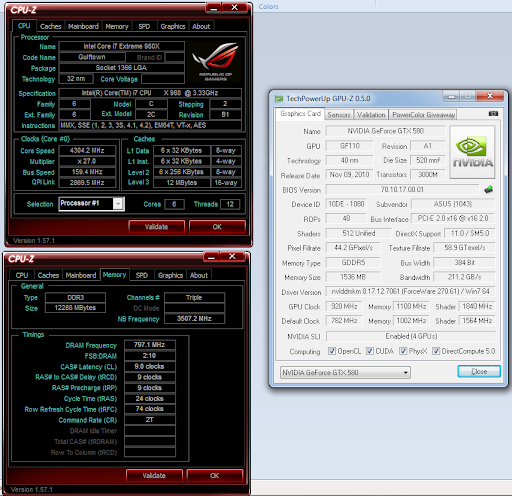Minimize the GPU-Z window
512x496 pixels.
451,96
